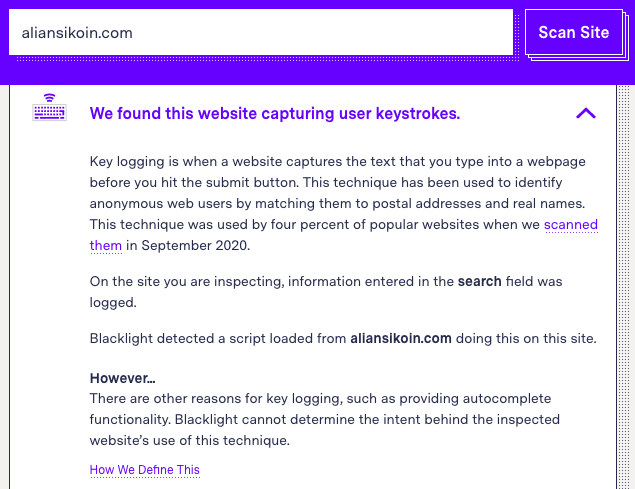
Task: Follow the "them" link before September 2020
Action: coord(106,246)
